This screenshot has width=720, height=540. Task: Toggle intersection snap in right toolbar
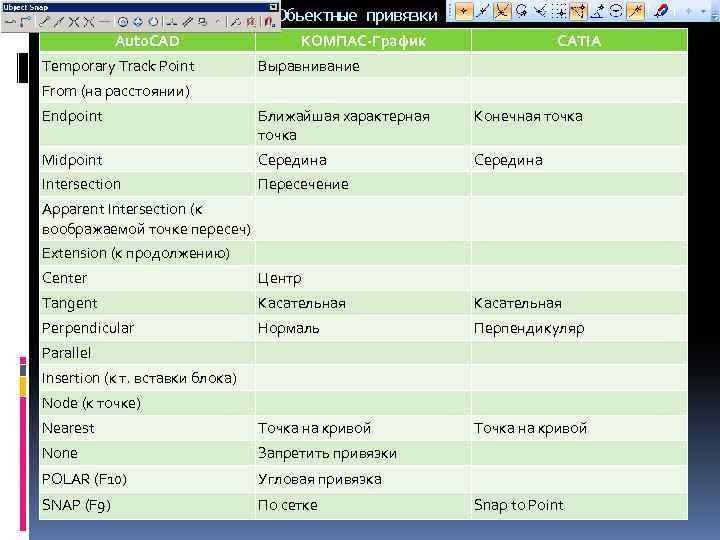(x=502, y=11)
